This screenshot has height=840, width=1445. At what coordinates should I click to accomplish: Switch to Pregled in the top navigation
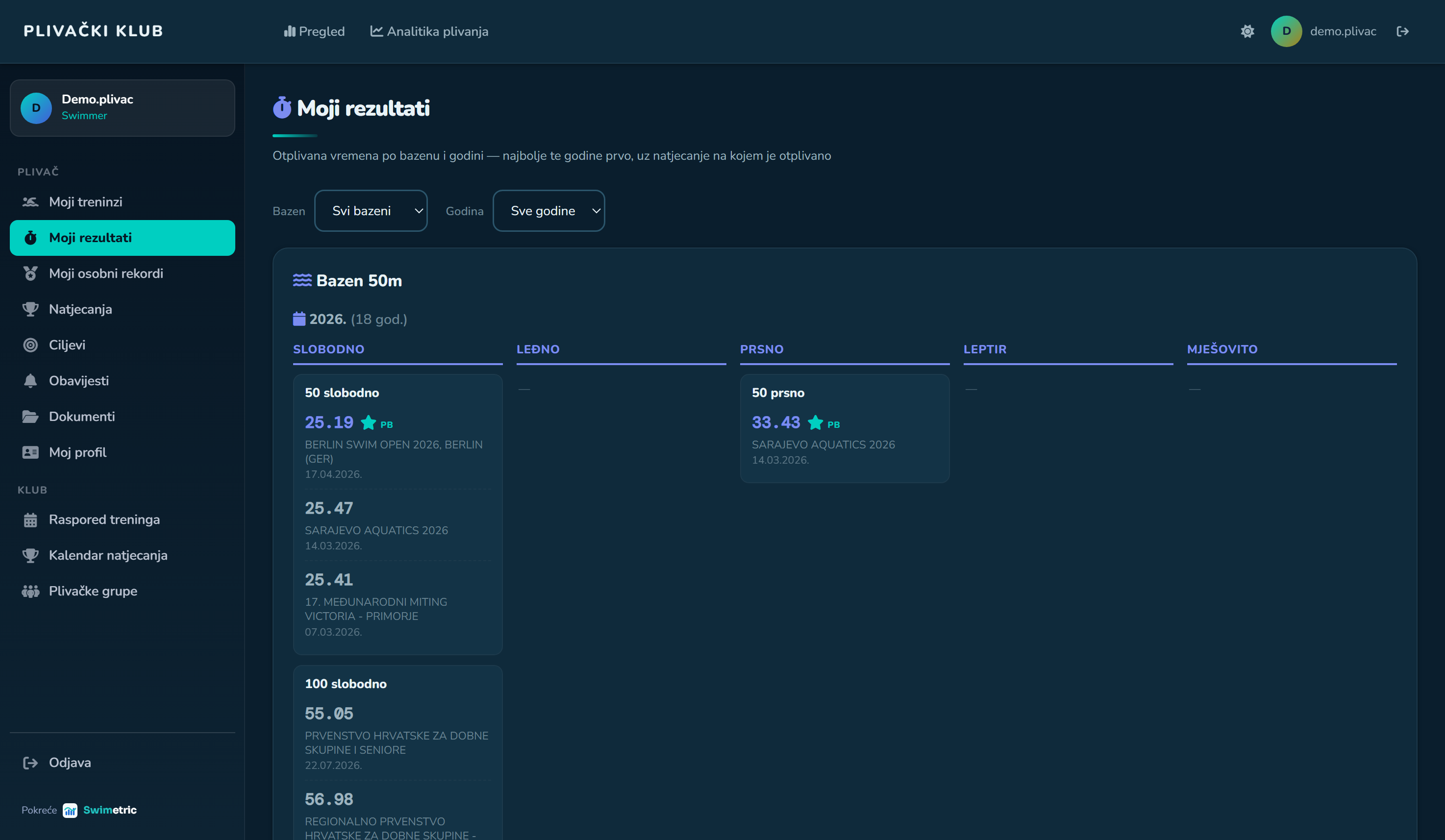coord(314,31)
